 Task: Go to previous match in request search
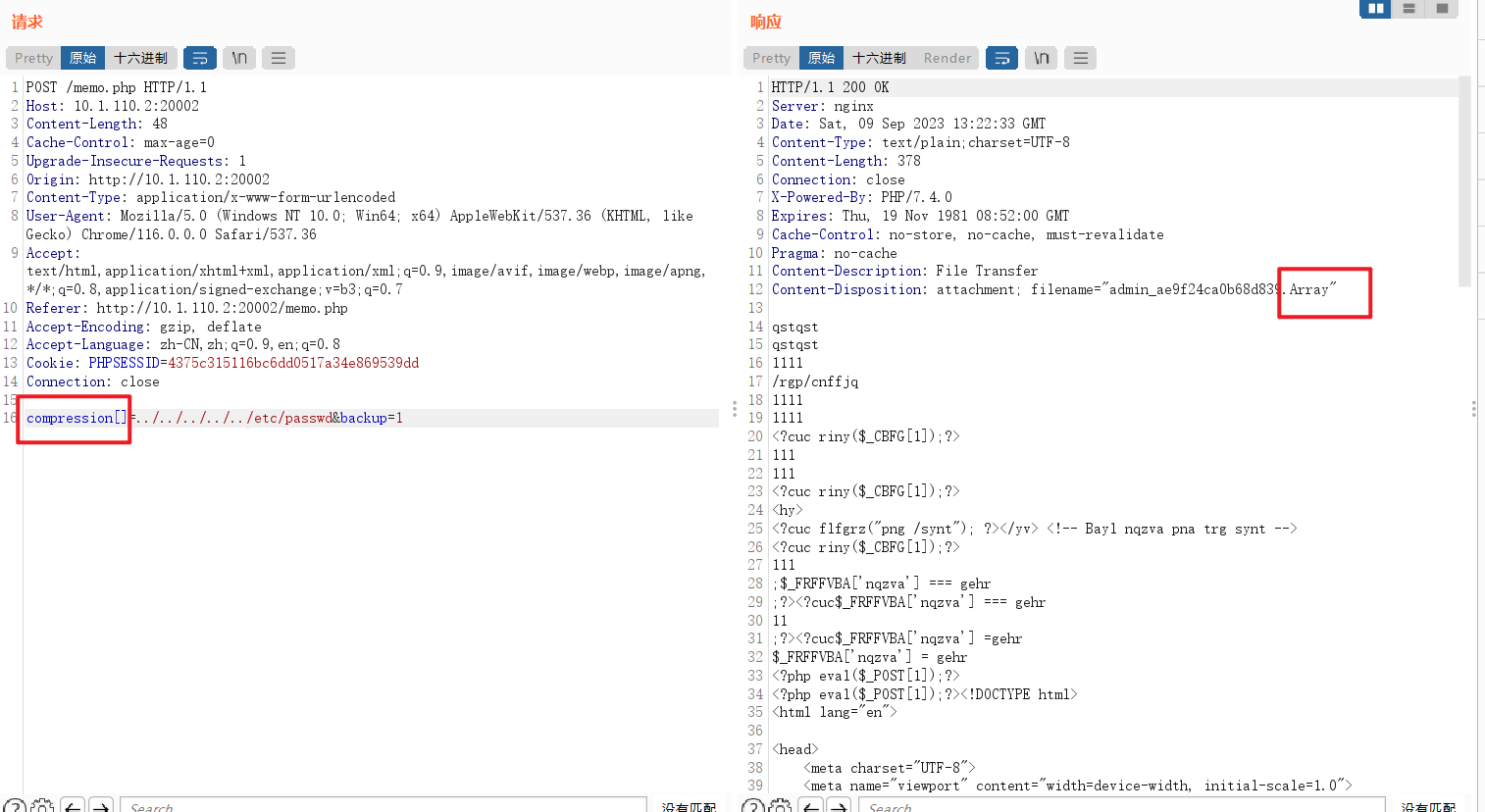point(72,806)
